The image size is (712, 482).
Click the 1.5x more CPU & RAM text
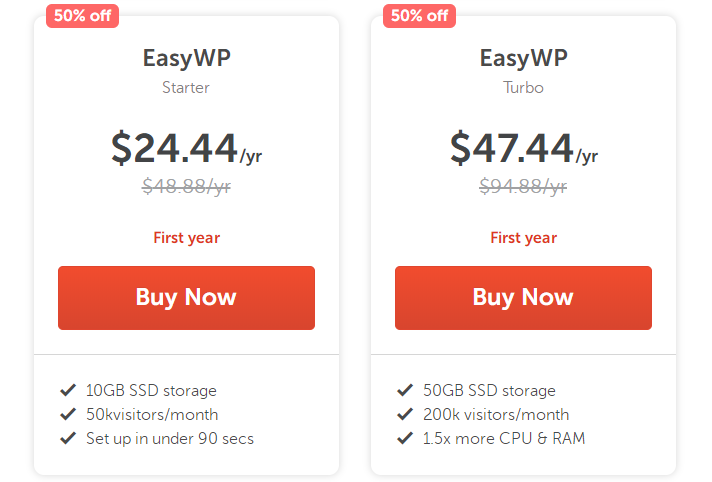tap(504, 438)
